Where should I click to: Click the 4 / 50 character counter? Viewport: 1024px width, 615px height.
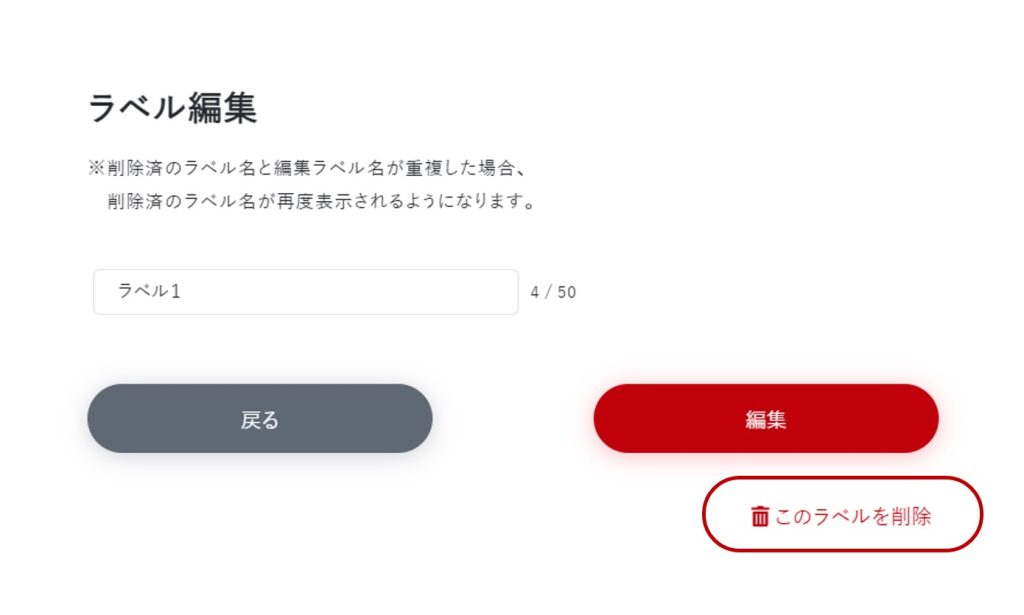click(553, 292)
